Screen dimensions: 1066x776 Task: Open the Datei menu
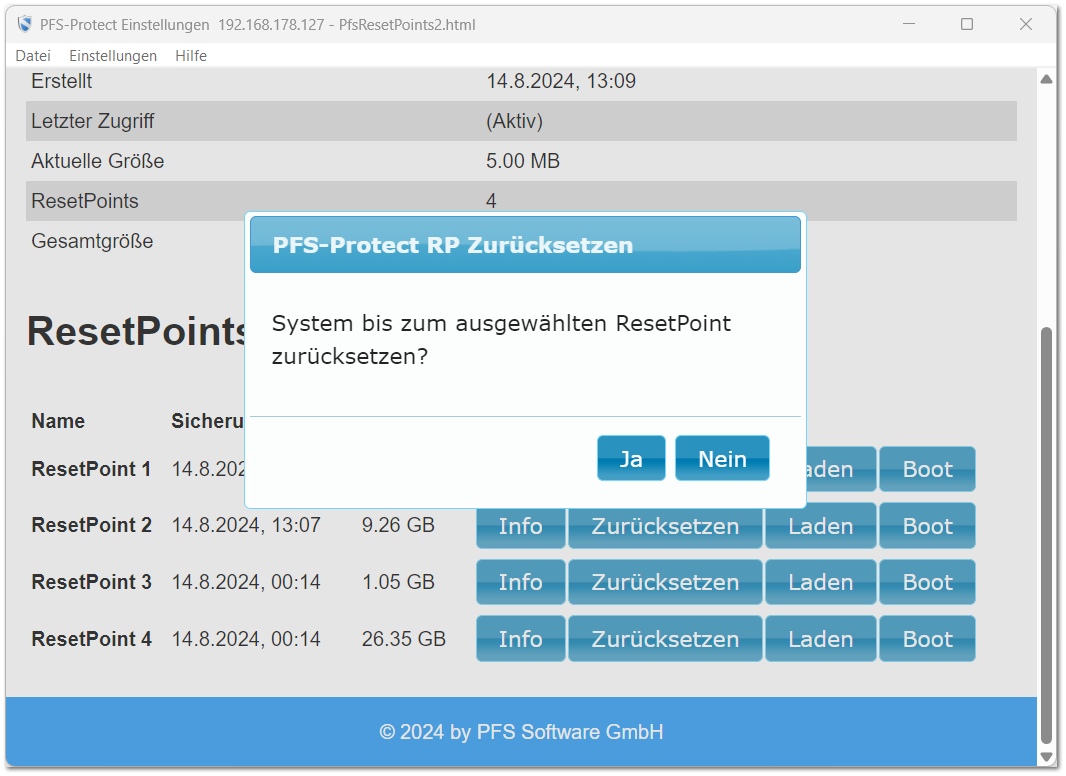[32, 56]
